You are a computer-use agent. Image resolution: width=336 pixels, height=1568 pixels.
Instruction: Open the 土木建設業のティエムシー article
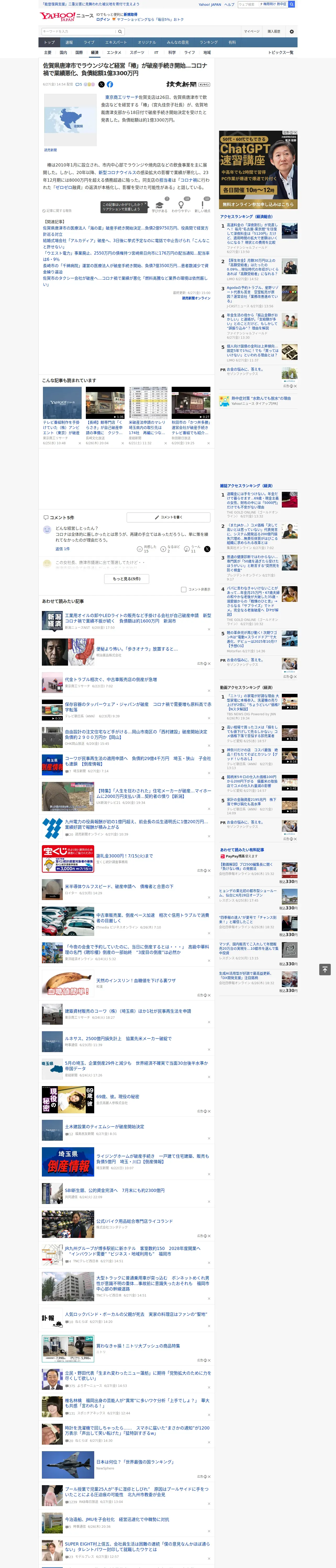click(105, 1127)
